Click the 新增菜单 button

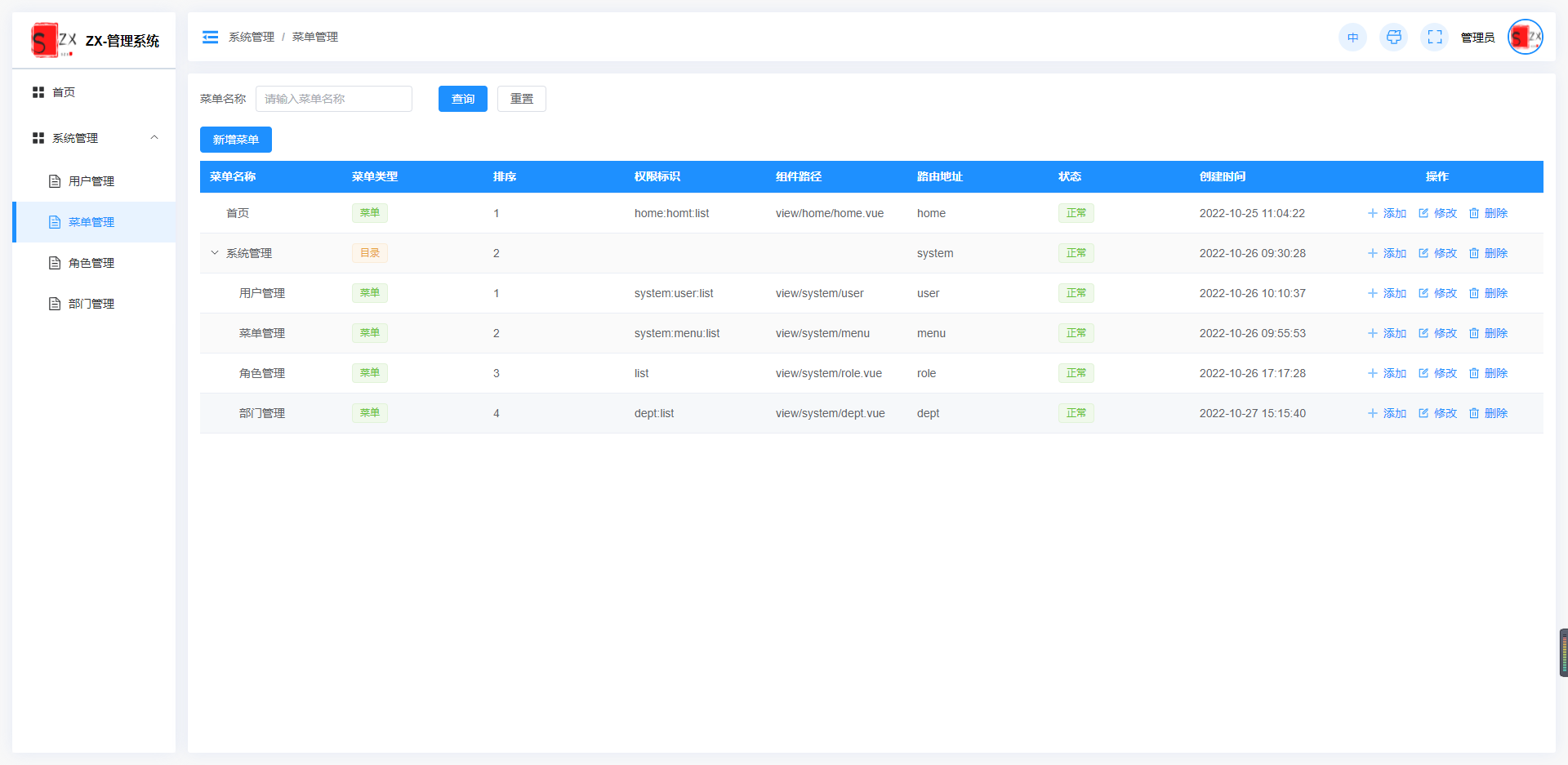[x=236, y=140]
